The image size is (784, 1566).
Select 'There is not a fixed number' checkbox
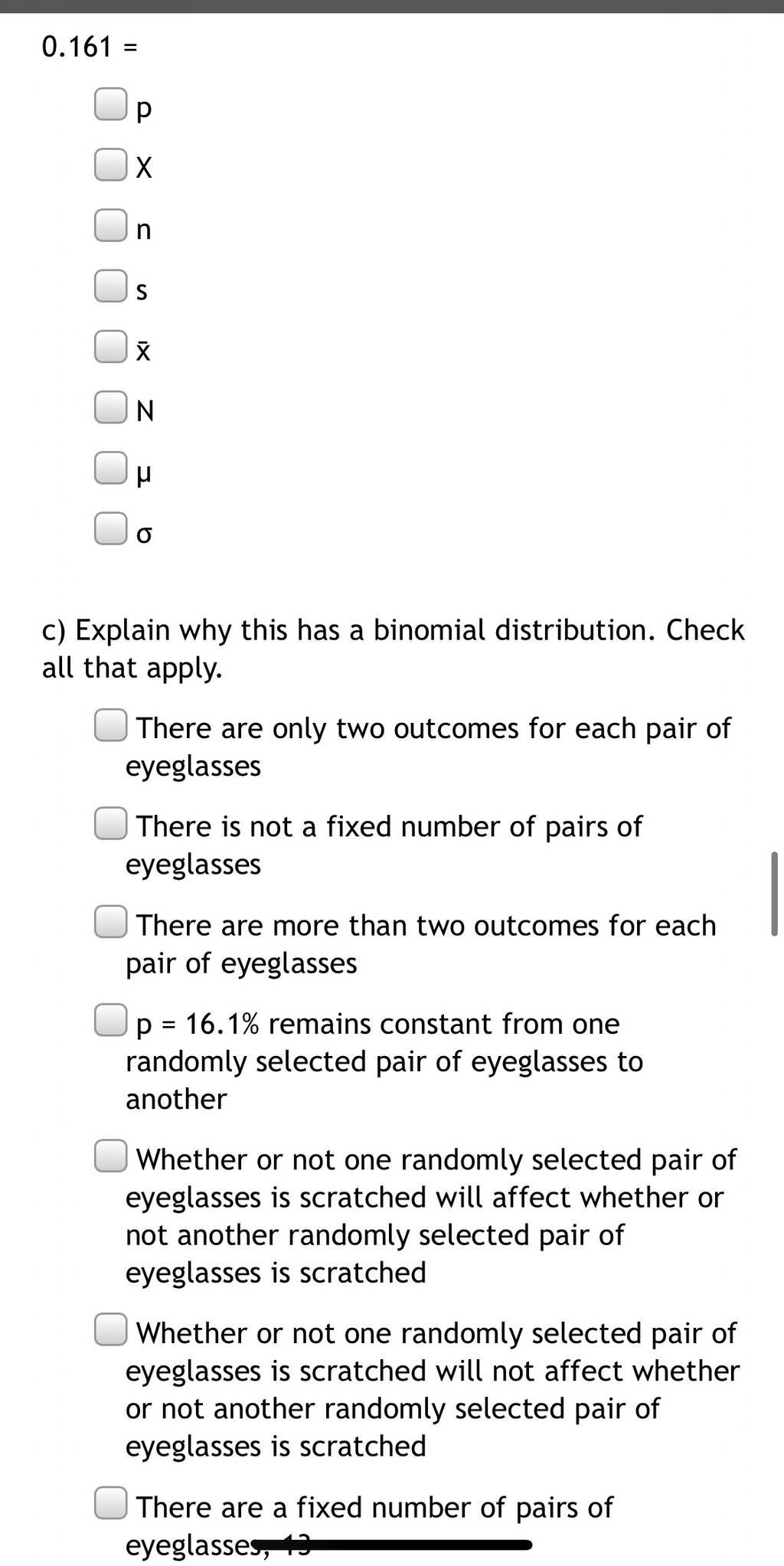[x=110, y=823]
